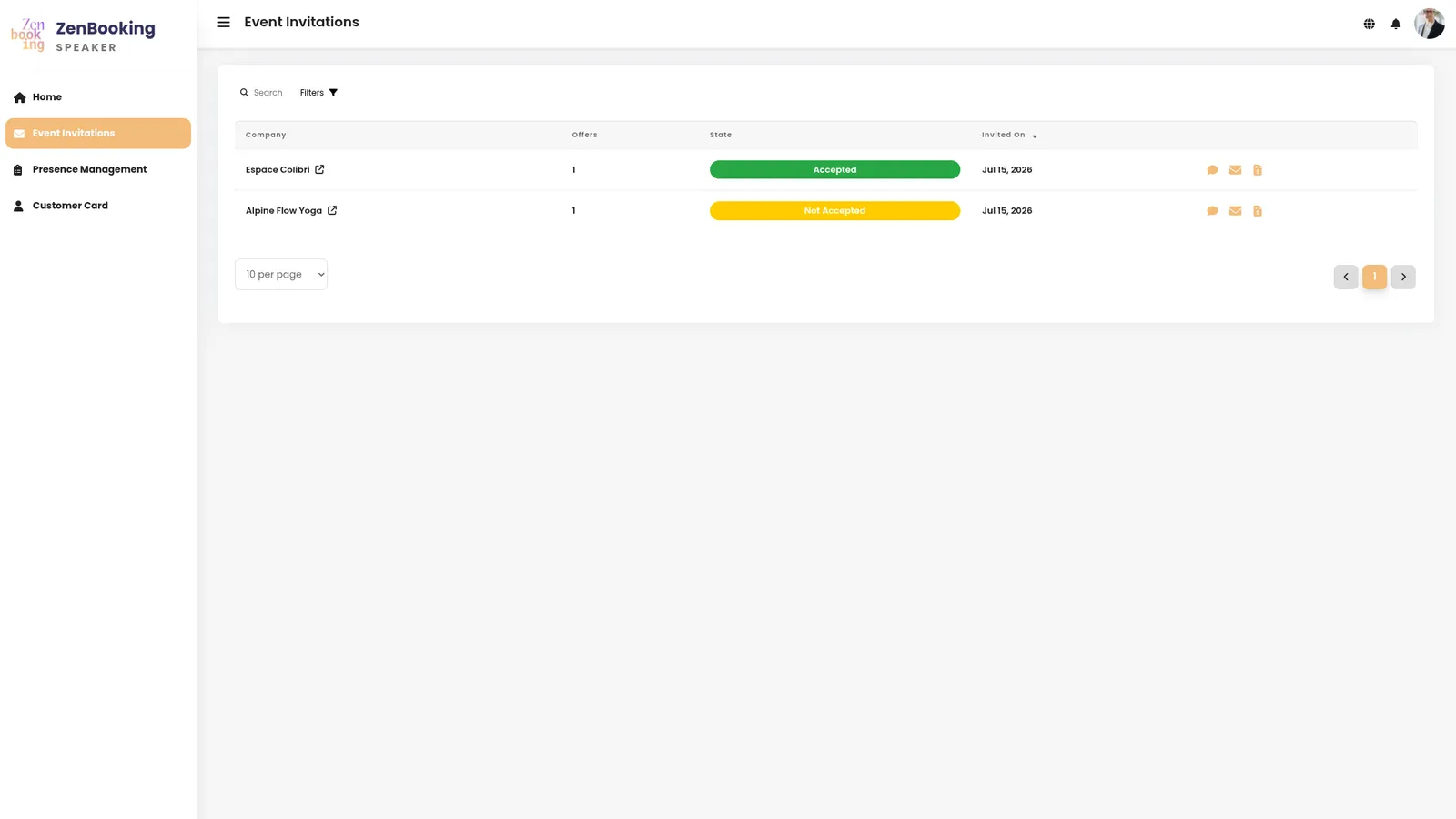Open the Filters funnel
Image resolution: width=1456 pixels, height=819 pixels.
click(x=318, y=93)
